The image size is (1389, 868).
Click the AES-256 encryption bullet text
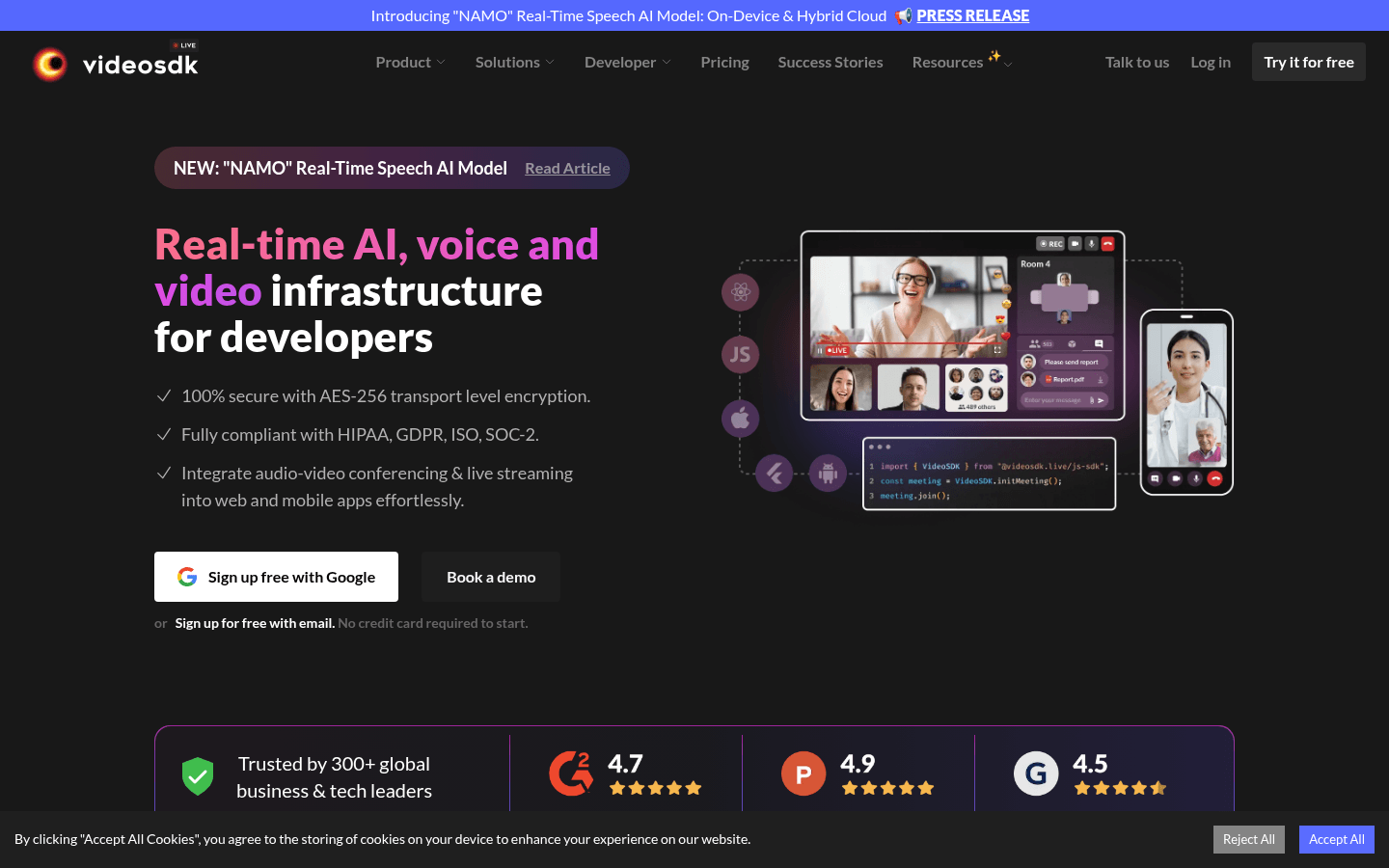(386, 396)
